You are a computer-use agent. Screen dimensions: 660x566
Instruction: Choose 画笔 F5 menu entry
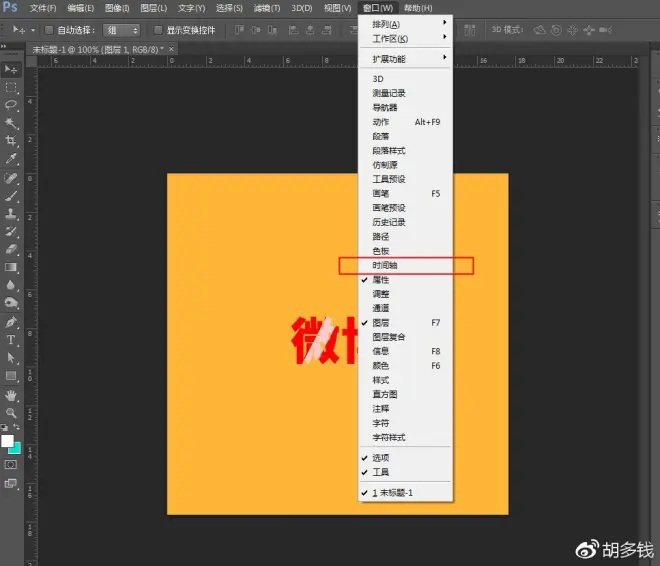[x=406, y=194]
